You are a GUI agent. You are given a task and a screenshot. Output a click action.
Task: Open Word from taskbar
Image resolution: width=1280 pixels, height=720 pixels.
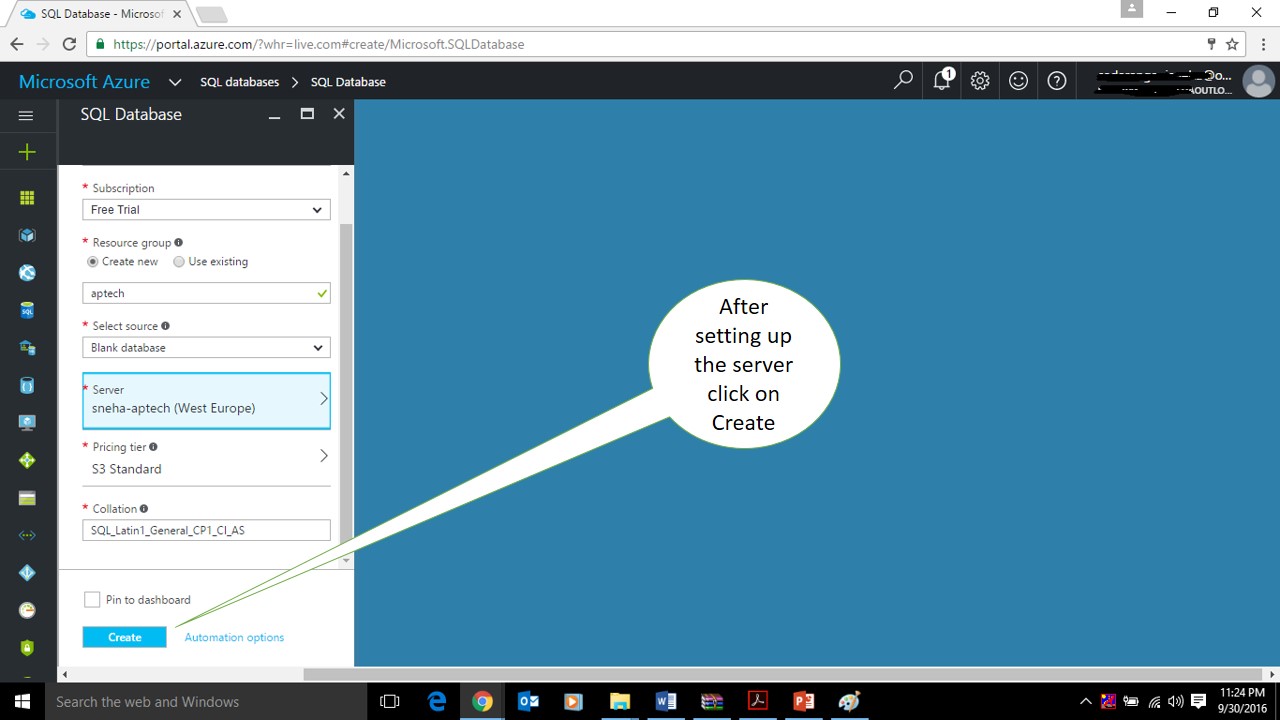click(x=666, y=701)
